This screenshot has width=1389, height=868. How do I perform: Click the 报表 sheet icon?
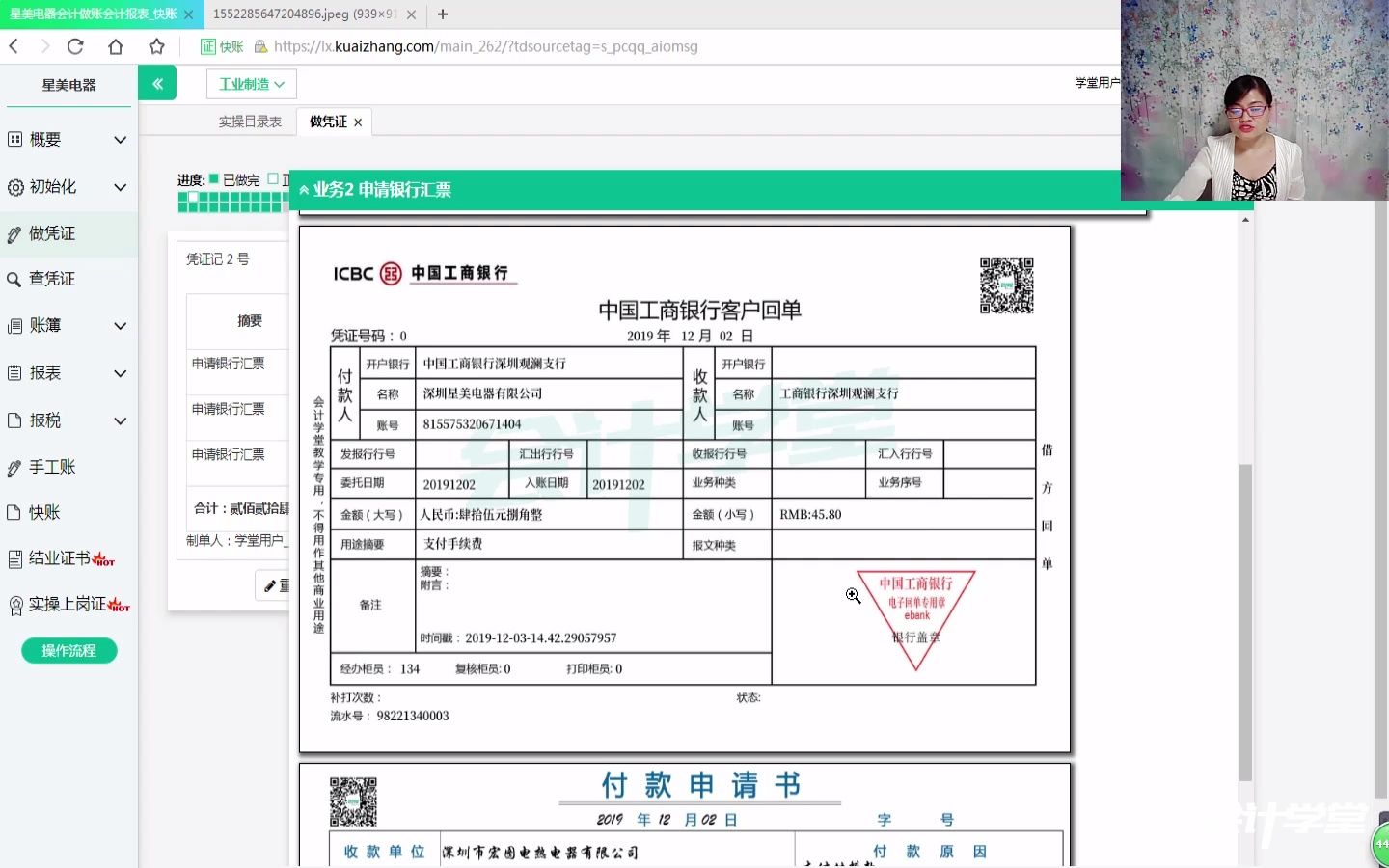click(x=14, y=373)
